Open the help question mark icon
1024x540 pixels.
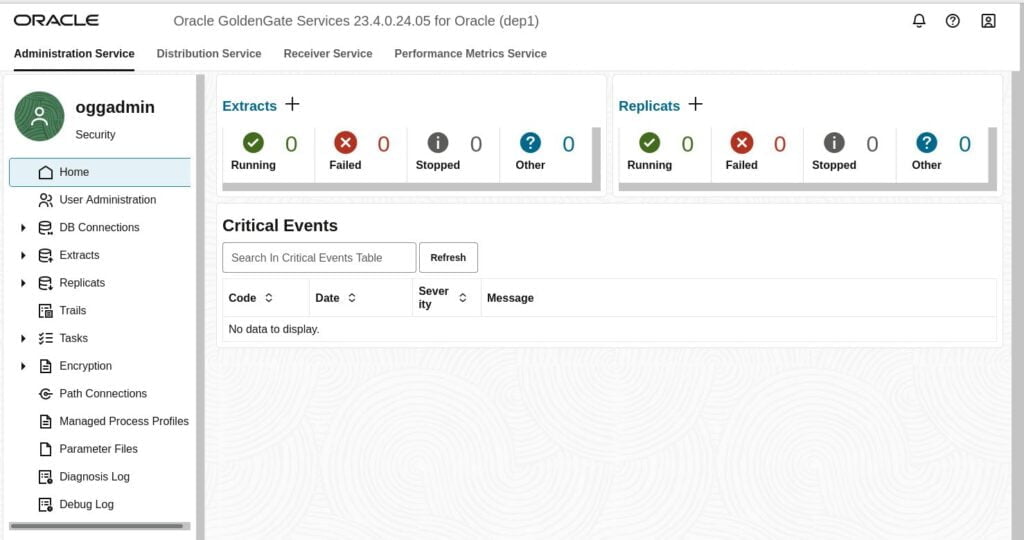pos(952,20)
